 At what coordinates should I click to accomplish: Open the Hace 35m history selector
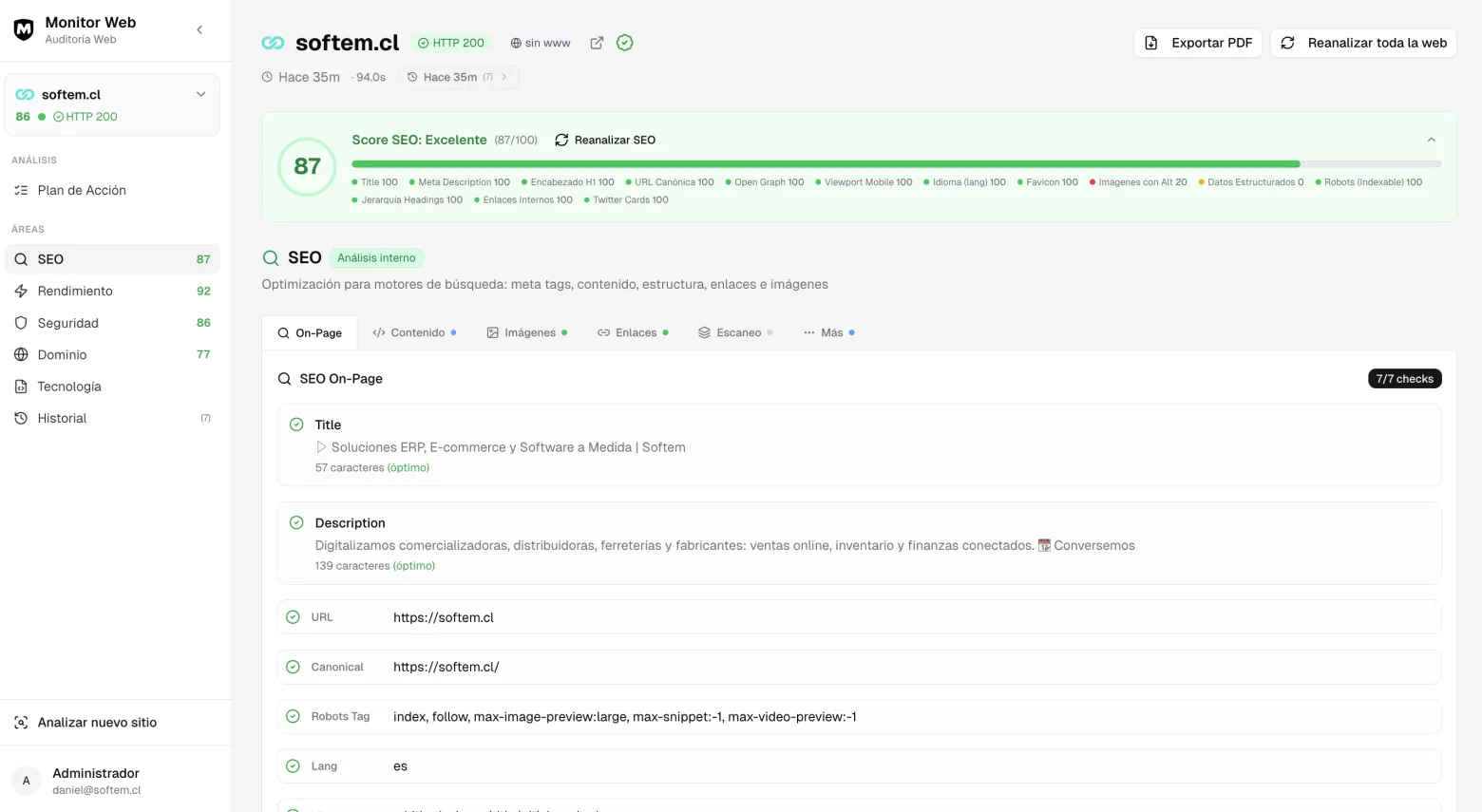(x=458, y=77)
